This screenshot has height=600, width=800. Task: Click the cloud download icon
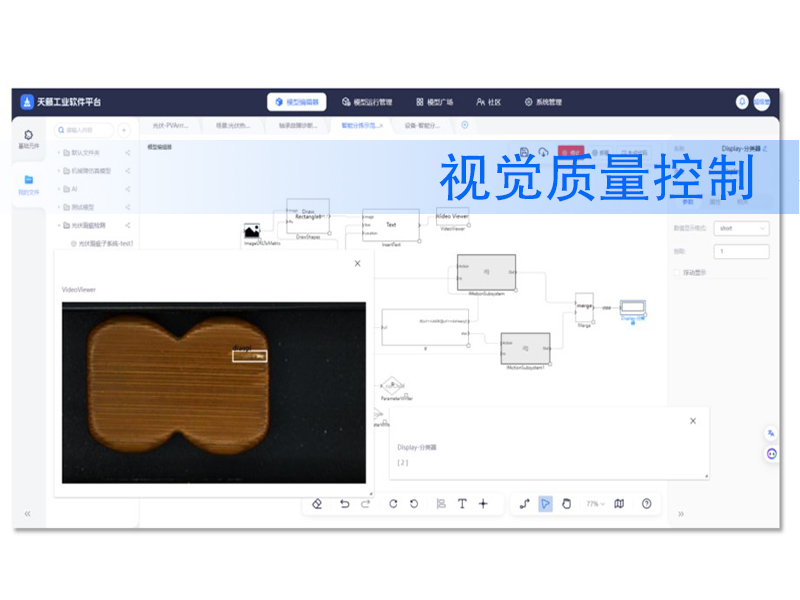point(543,152)
